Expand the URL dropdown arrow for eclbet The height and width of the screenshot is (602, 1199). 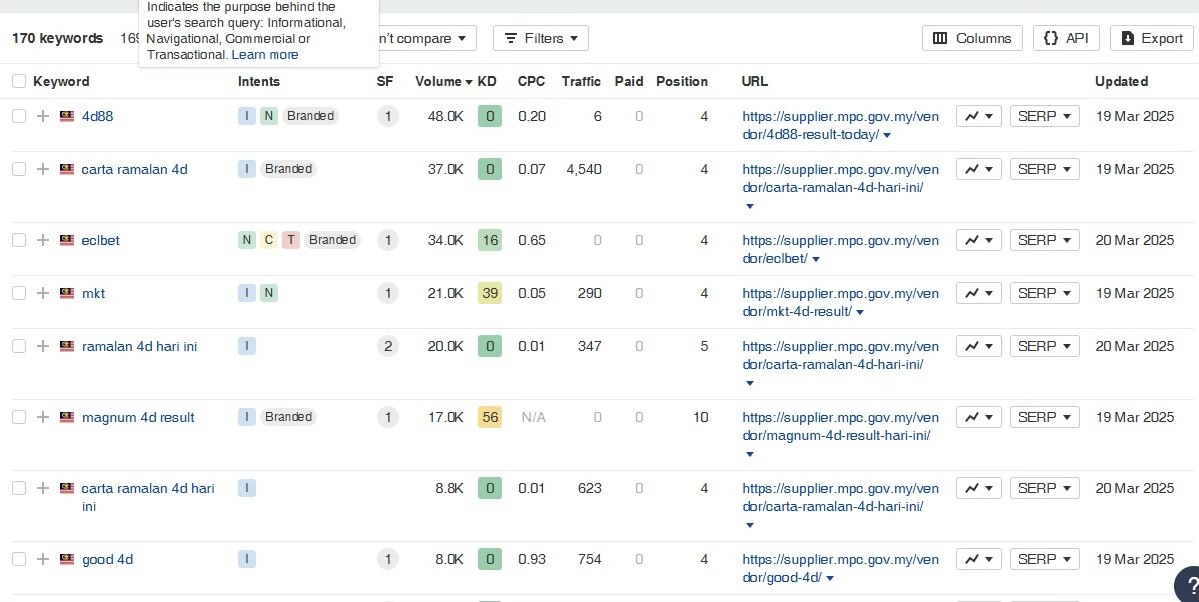(816, 260)
